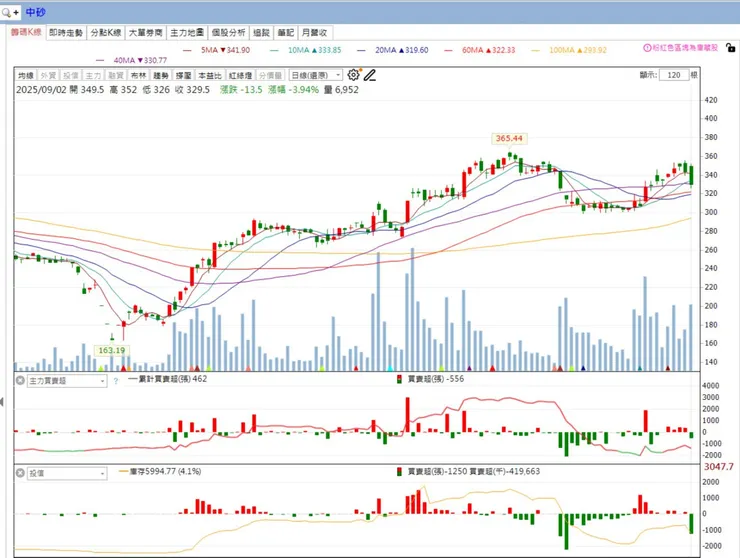Click the dark blue triangle marker near right
The width and height of the screenshot is (740, 558).
[583, 368]
